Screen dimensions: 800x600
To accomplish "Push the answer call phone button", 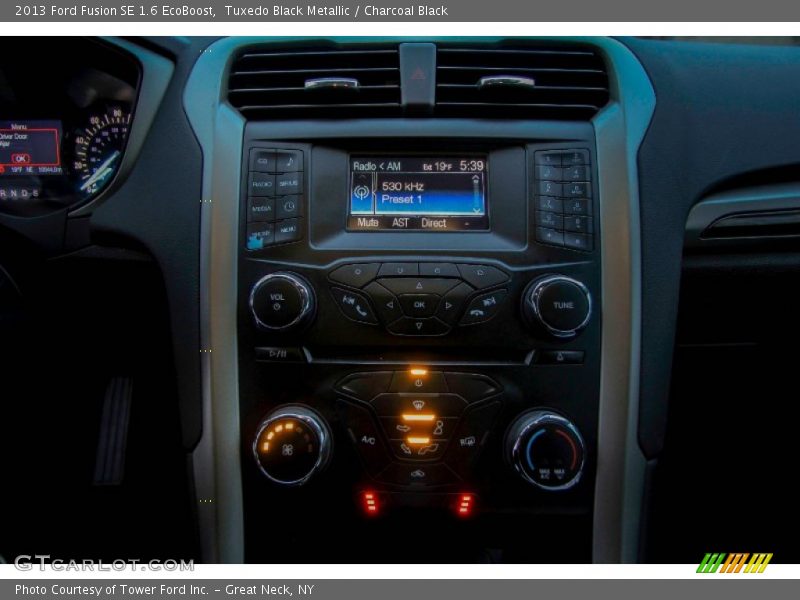I will click(355, 305).
